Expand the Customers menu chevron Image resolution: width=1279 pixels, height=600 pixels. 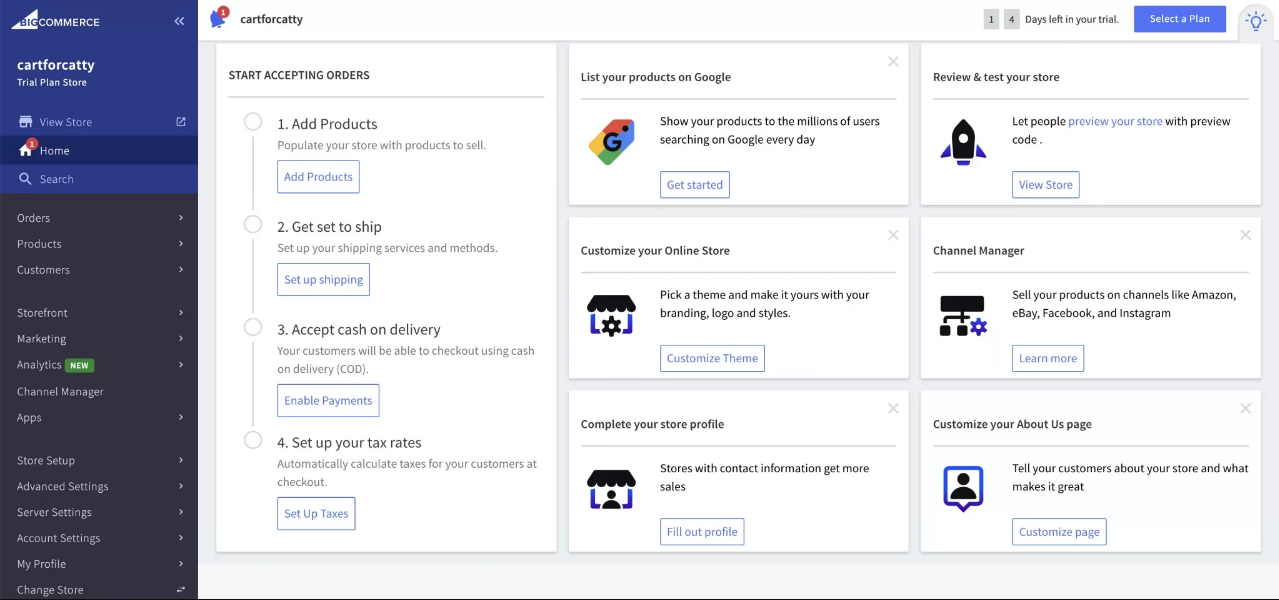pos(181,270)
